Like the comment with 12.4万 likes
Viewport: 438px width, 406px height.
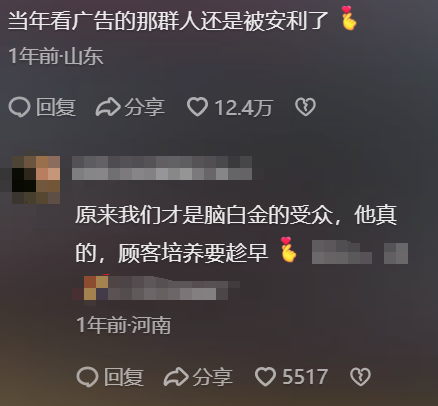coord(197,107)
